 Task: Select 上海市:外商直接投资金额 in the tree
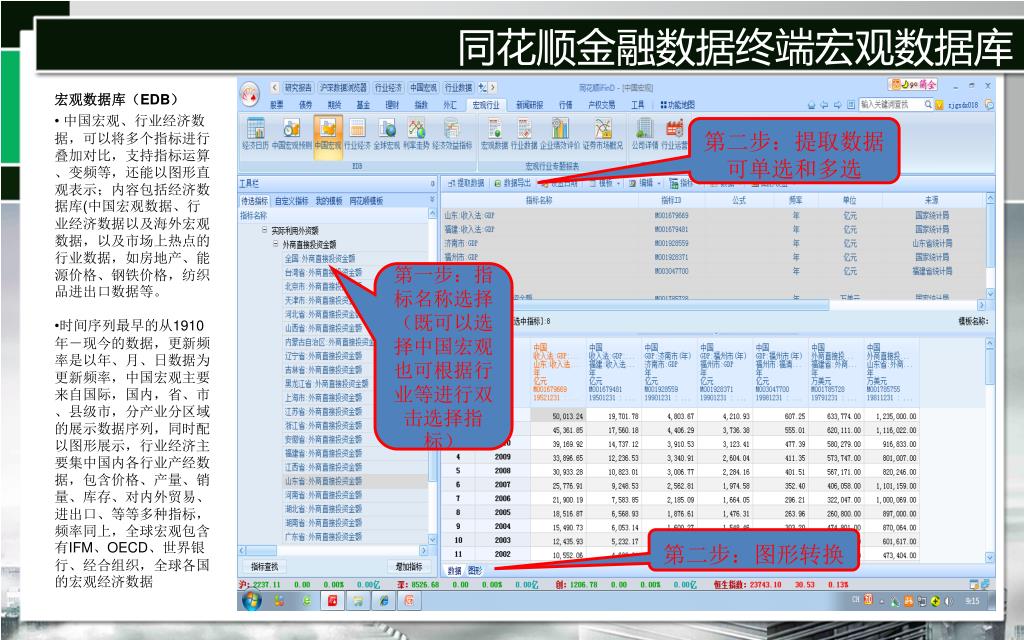323,397
